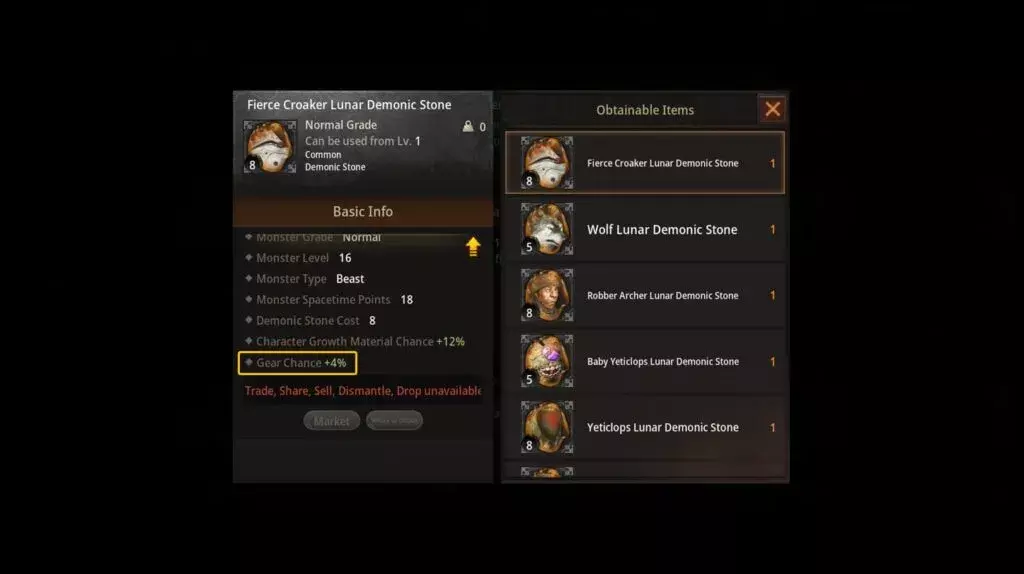The height and width of the screenshot is (574, 1024).
Task: Click the small button beside Market
Action: (x=394, y=421)
